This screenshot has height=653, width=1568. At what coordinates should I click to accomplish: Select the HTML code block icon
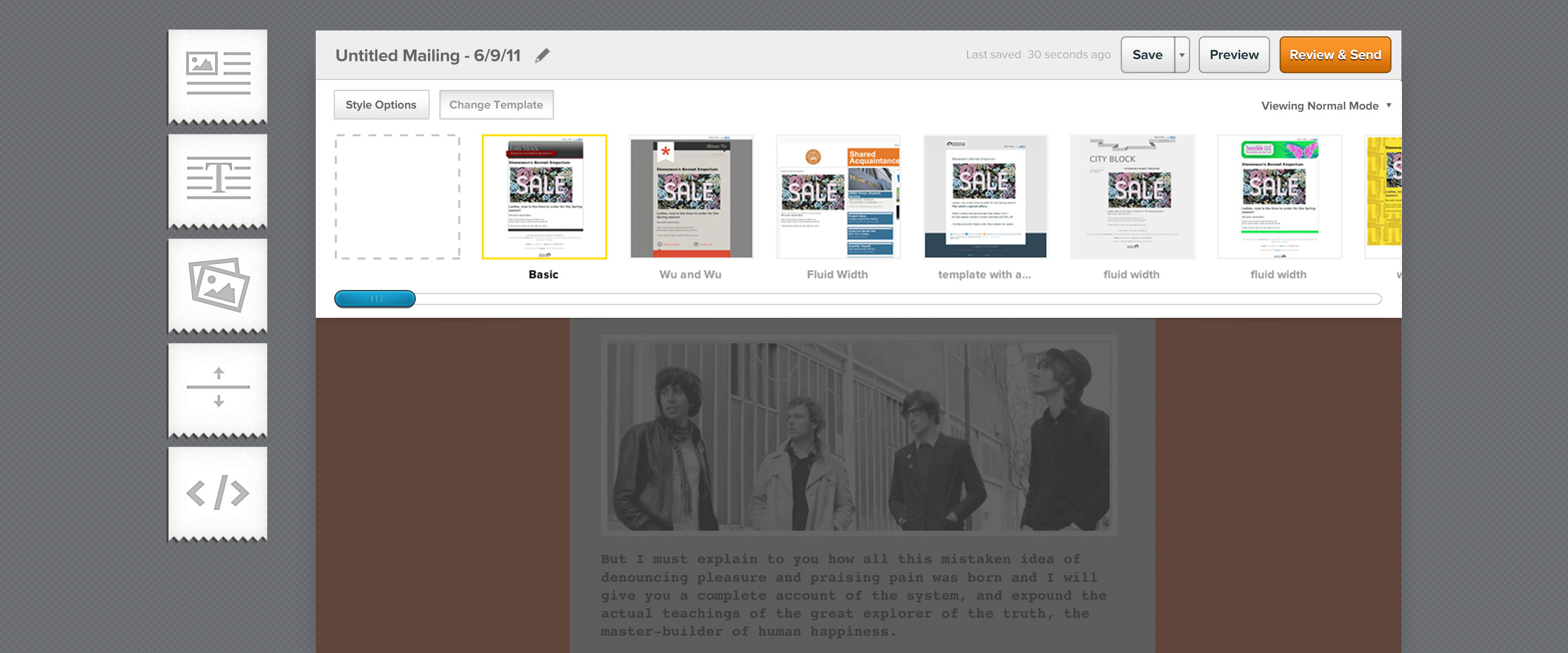pyautogui.click(x=217, y=492)
